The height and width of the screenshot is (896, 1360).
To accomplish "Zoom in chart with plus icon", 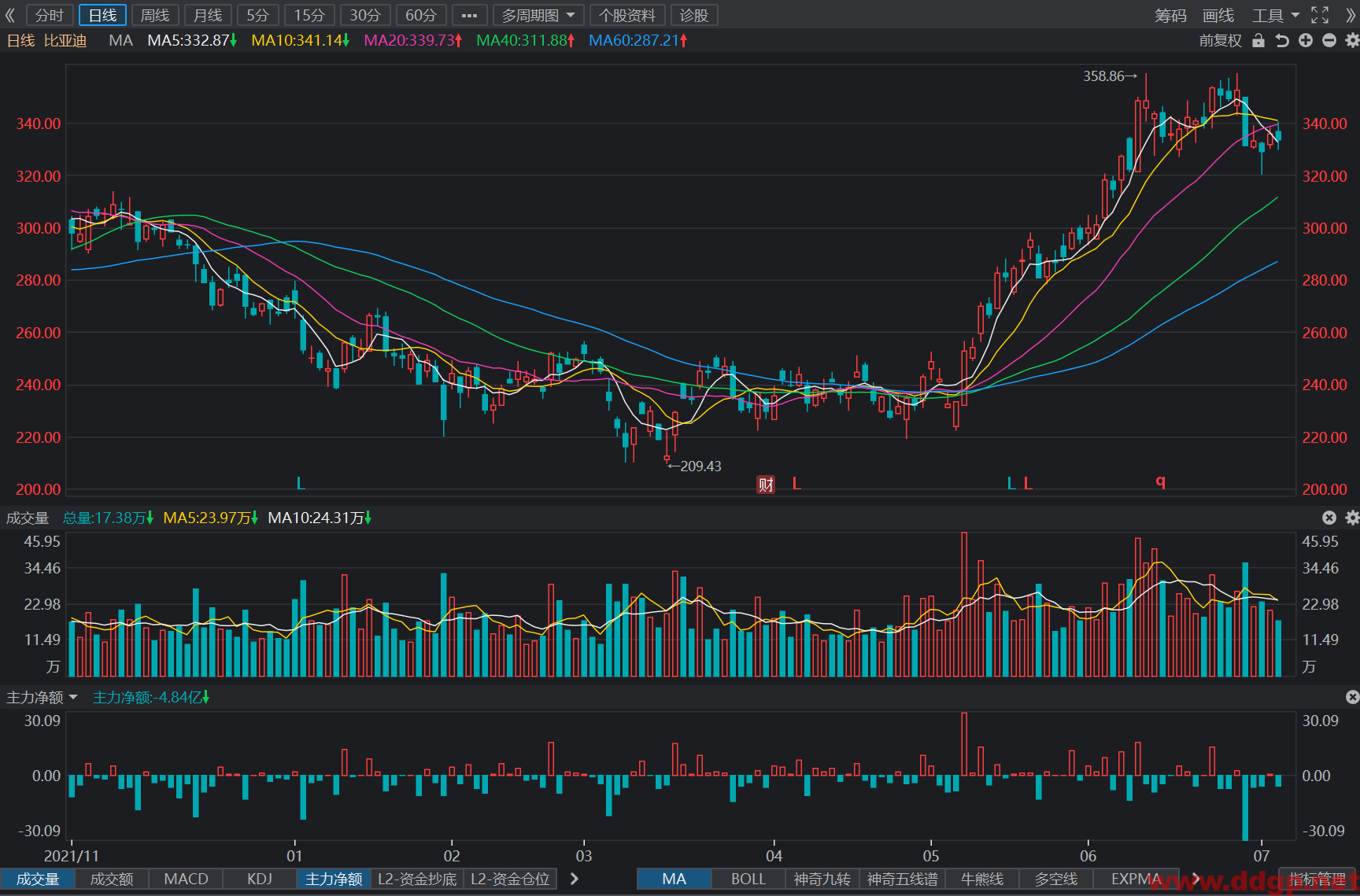I will [1306, 40].
